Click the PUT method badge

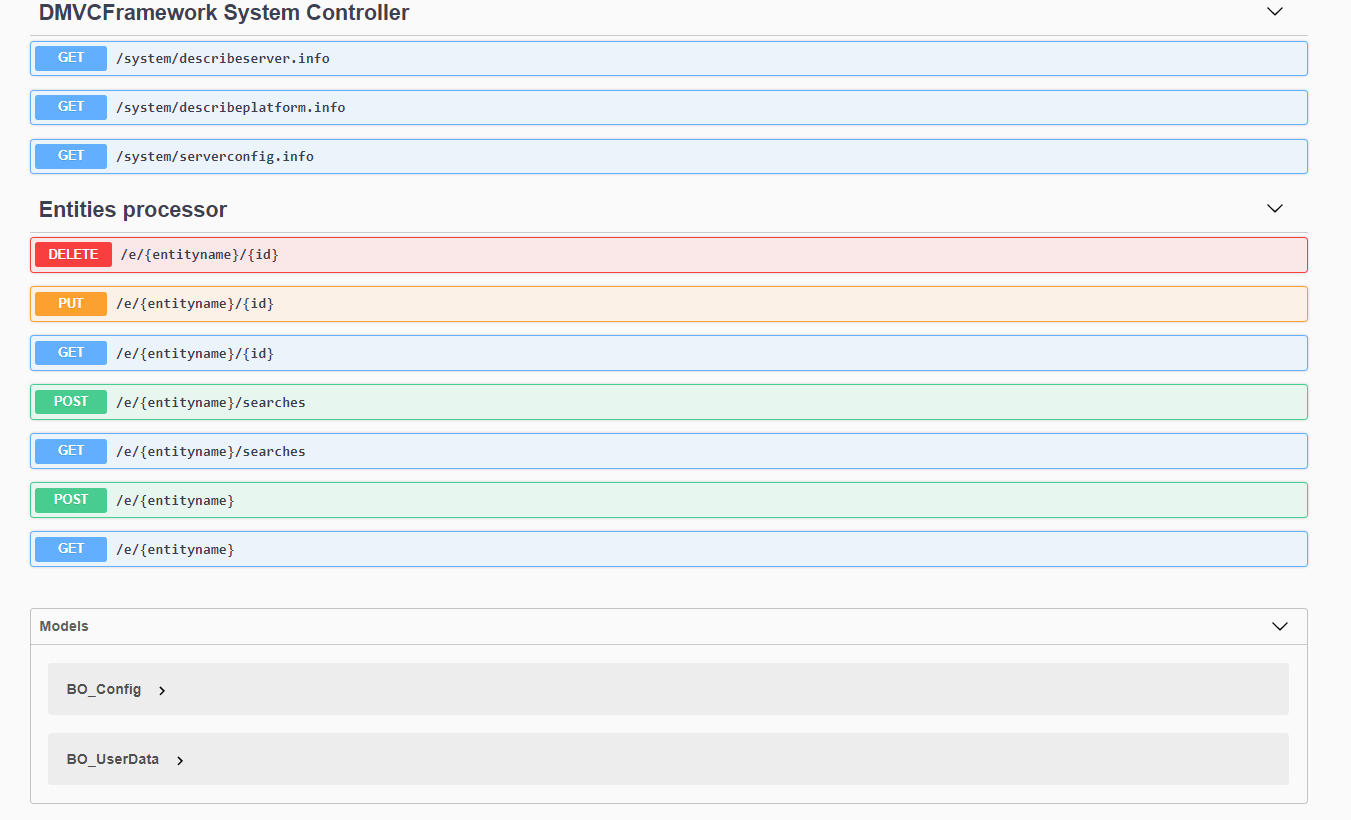coord(71,303)
